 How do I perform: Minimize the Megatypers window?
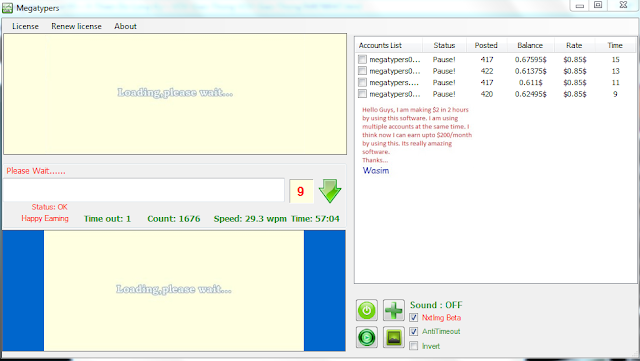(x=580, y=5)
